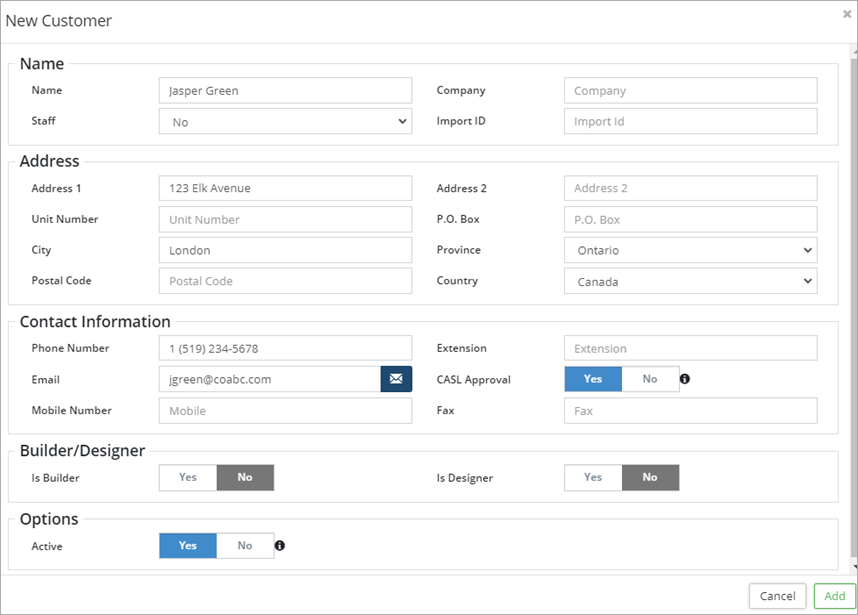Set Is Builder to Yes

188,478
